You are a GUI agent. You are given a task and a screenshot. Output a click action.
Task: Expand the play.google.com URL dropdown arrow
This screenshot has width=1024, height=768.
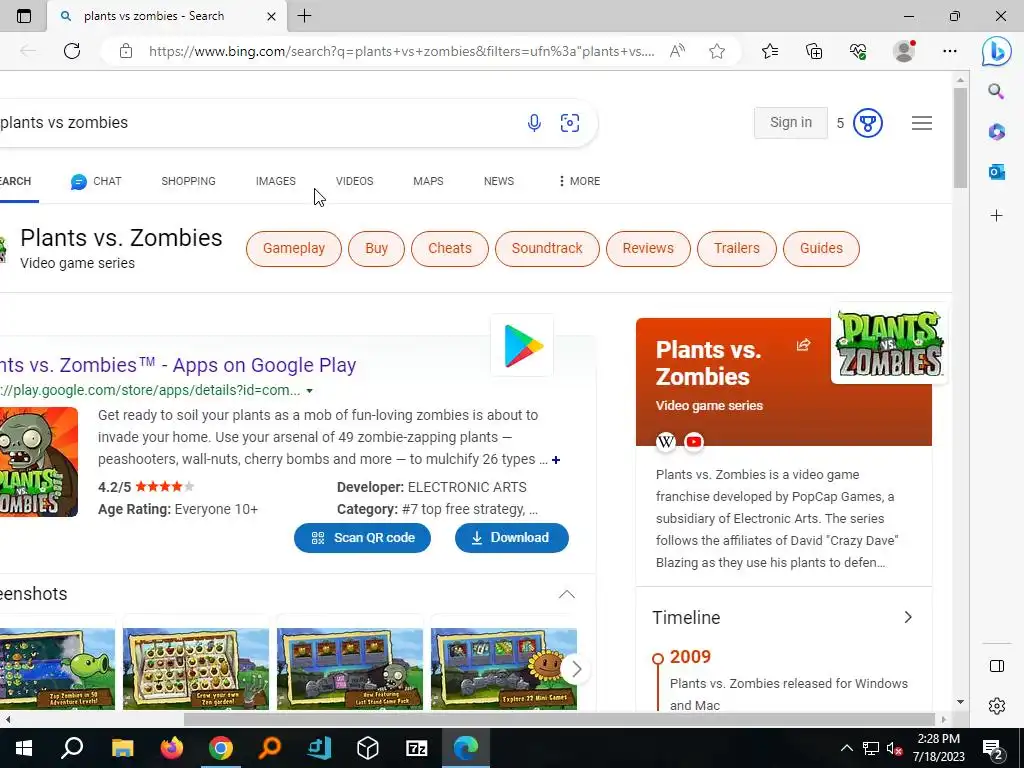[x=310, y=391]
